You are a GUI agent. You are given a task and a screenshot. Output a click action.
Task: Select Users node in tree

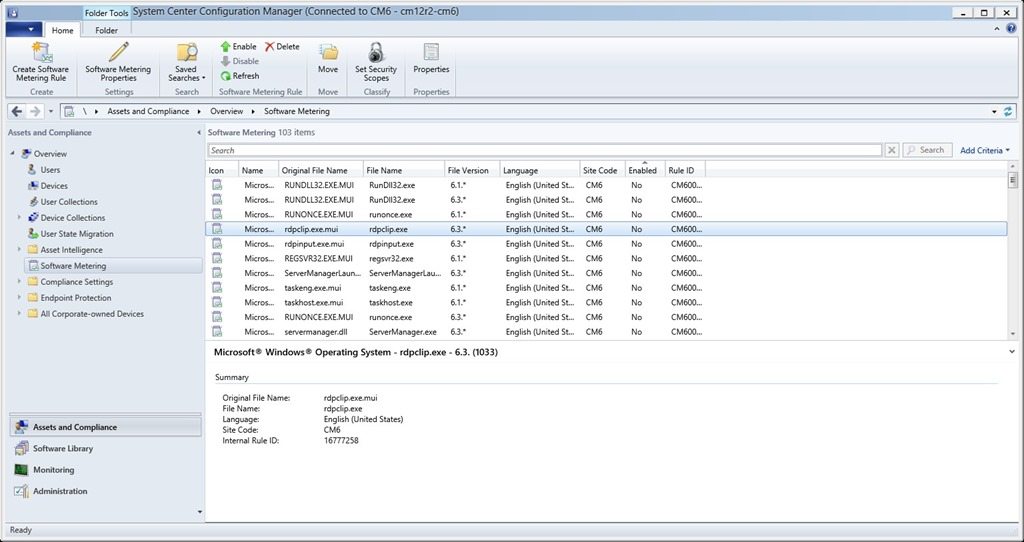pos(50,170)
